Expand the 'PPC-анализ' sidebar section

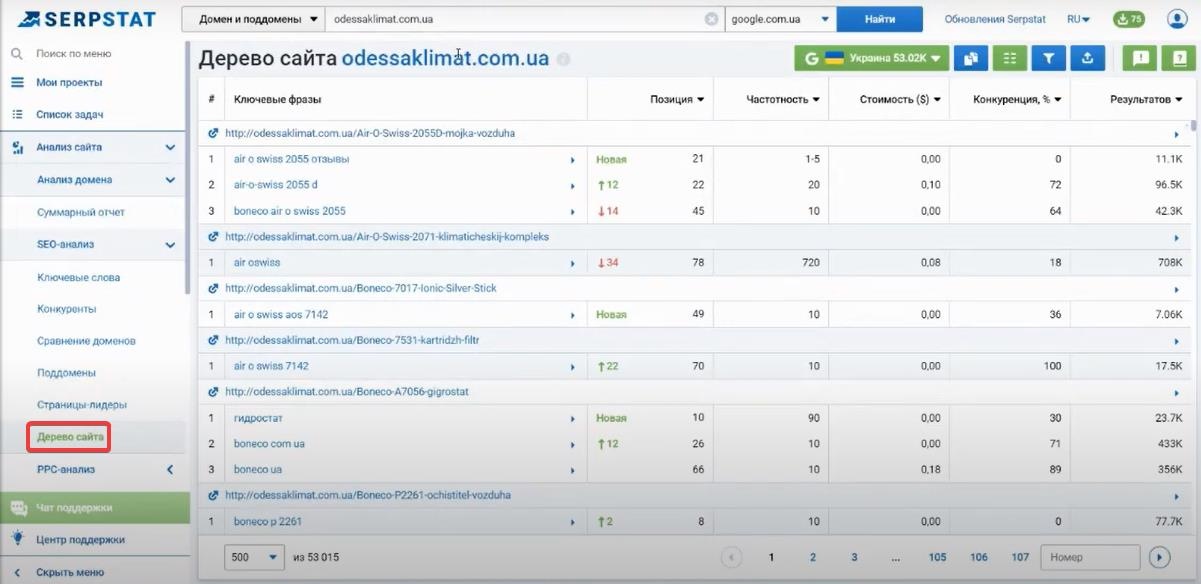pos(170,469)
